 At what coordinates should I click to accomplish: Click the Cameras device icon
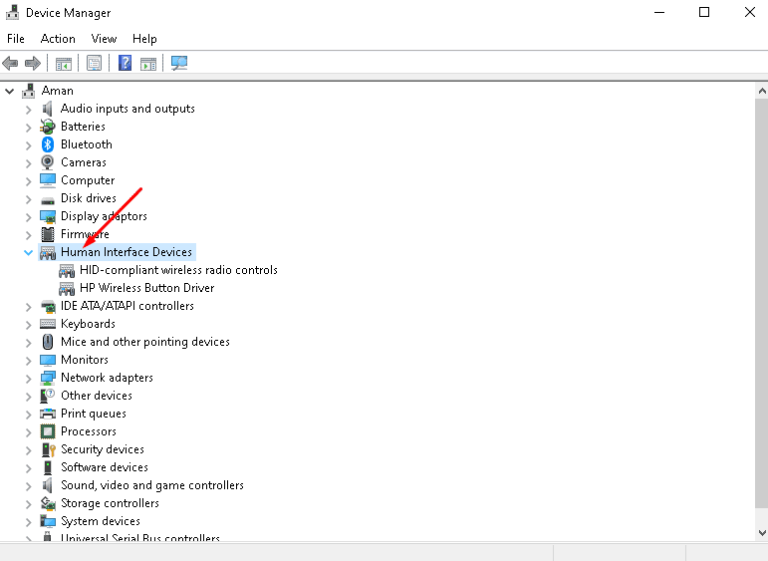pos(47,162)
